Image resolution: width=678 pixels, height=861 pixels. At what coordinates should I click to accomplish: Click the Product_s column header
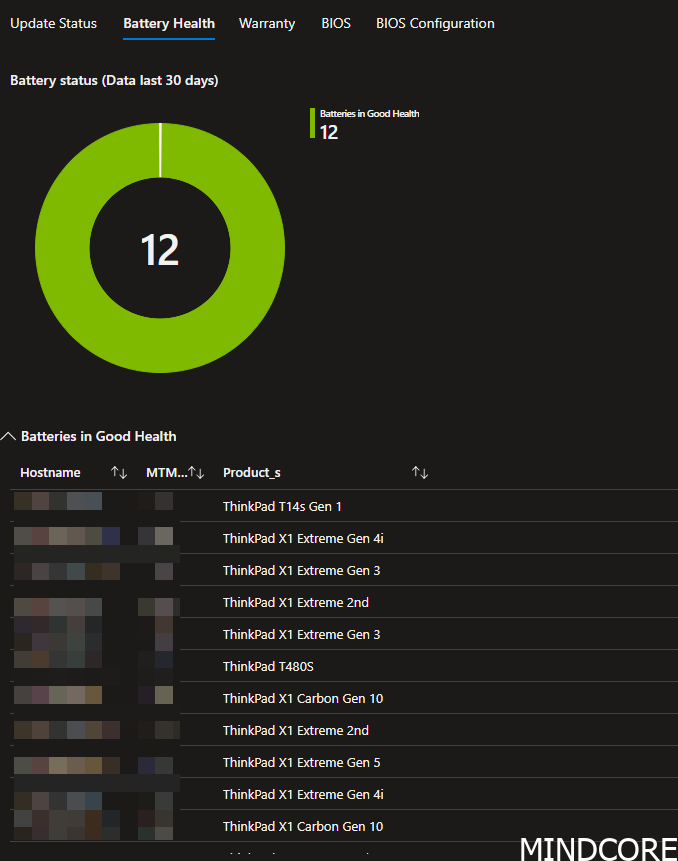[x=251, y=472]
